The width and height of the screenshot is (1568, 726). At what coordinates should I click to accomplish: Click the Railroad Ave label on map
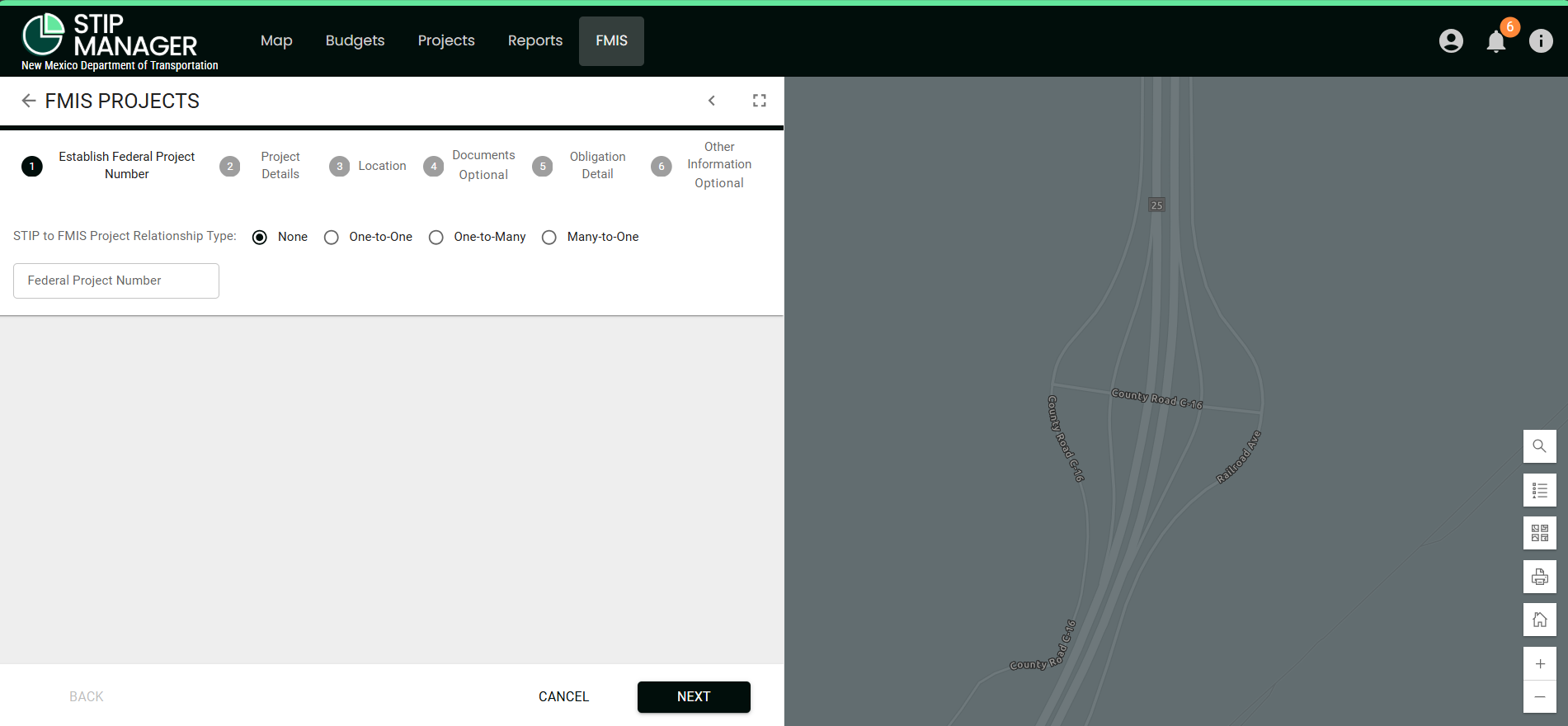(1239, 457)
